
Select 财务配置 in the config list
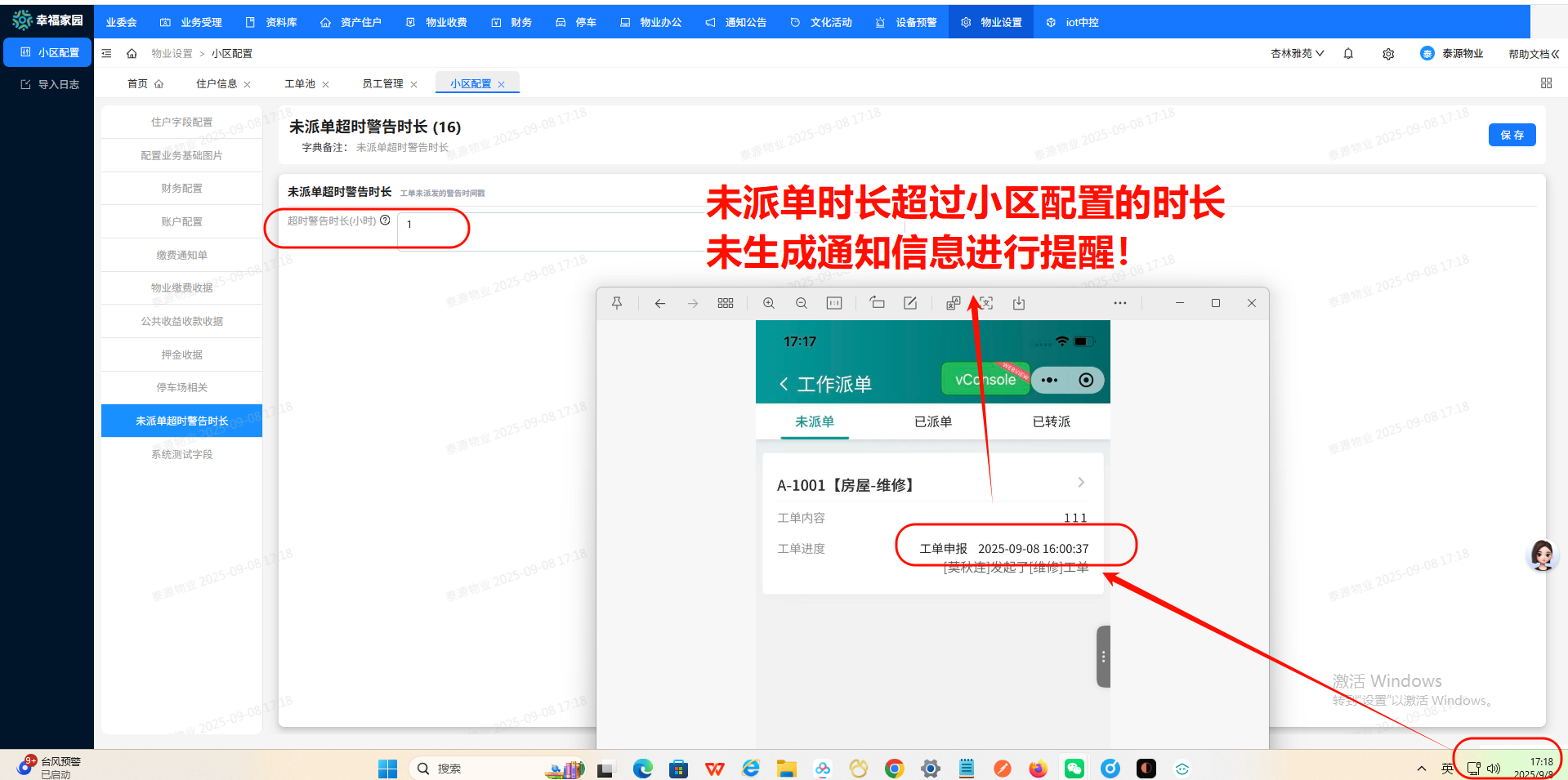click(181, 189)
